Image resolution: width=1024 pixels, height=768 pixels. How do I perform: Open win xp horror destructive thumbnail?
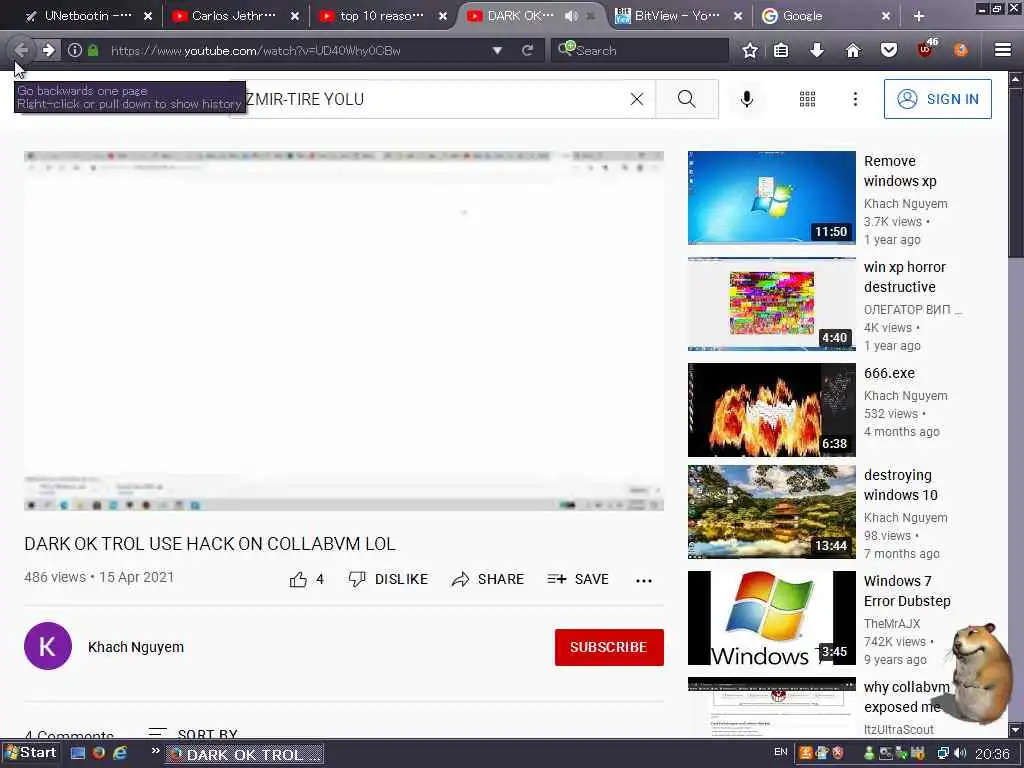(771, 304)
